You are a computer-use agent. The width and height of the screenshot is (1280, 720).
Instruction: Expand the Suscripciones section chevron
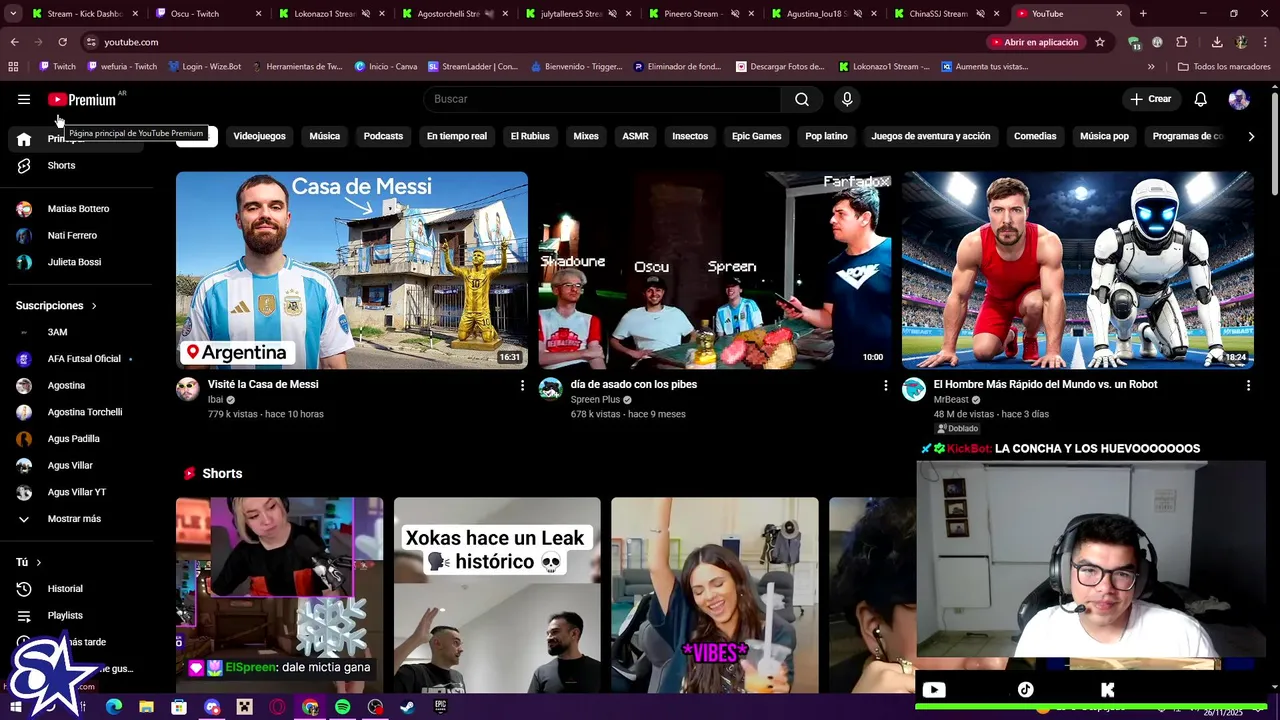94,306
